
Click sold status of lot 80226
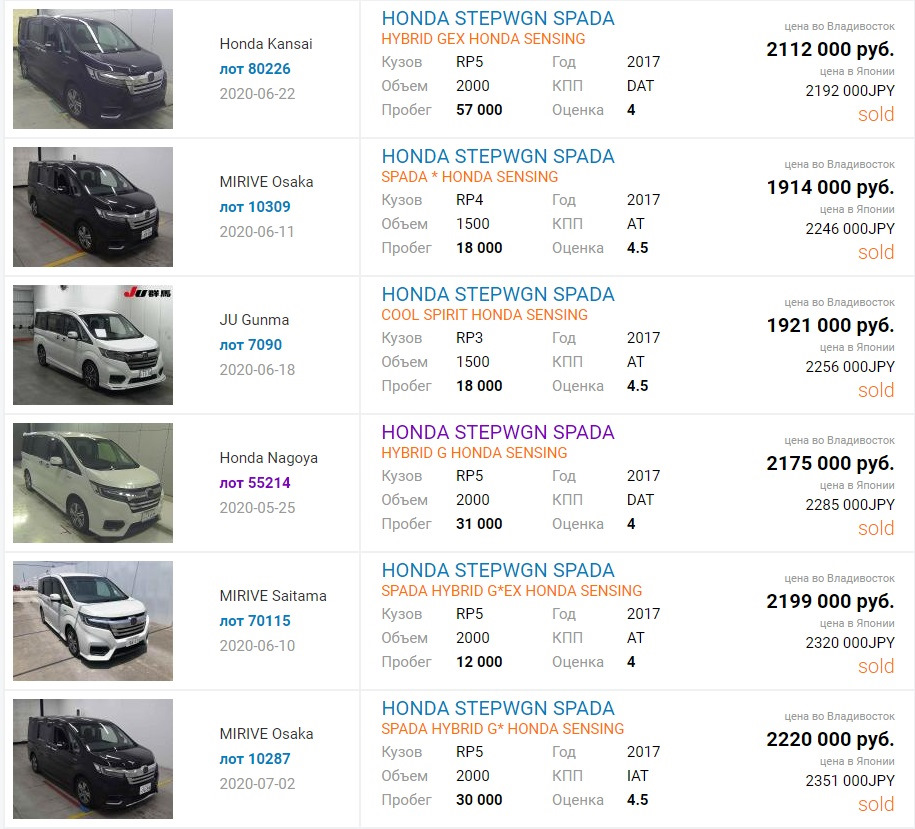[x=876, y=114]
